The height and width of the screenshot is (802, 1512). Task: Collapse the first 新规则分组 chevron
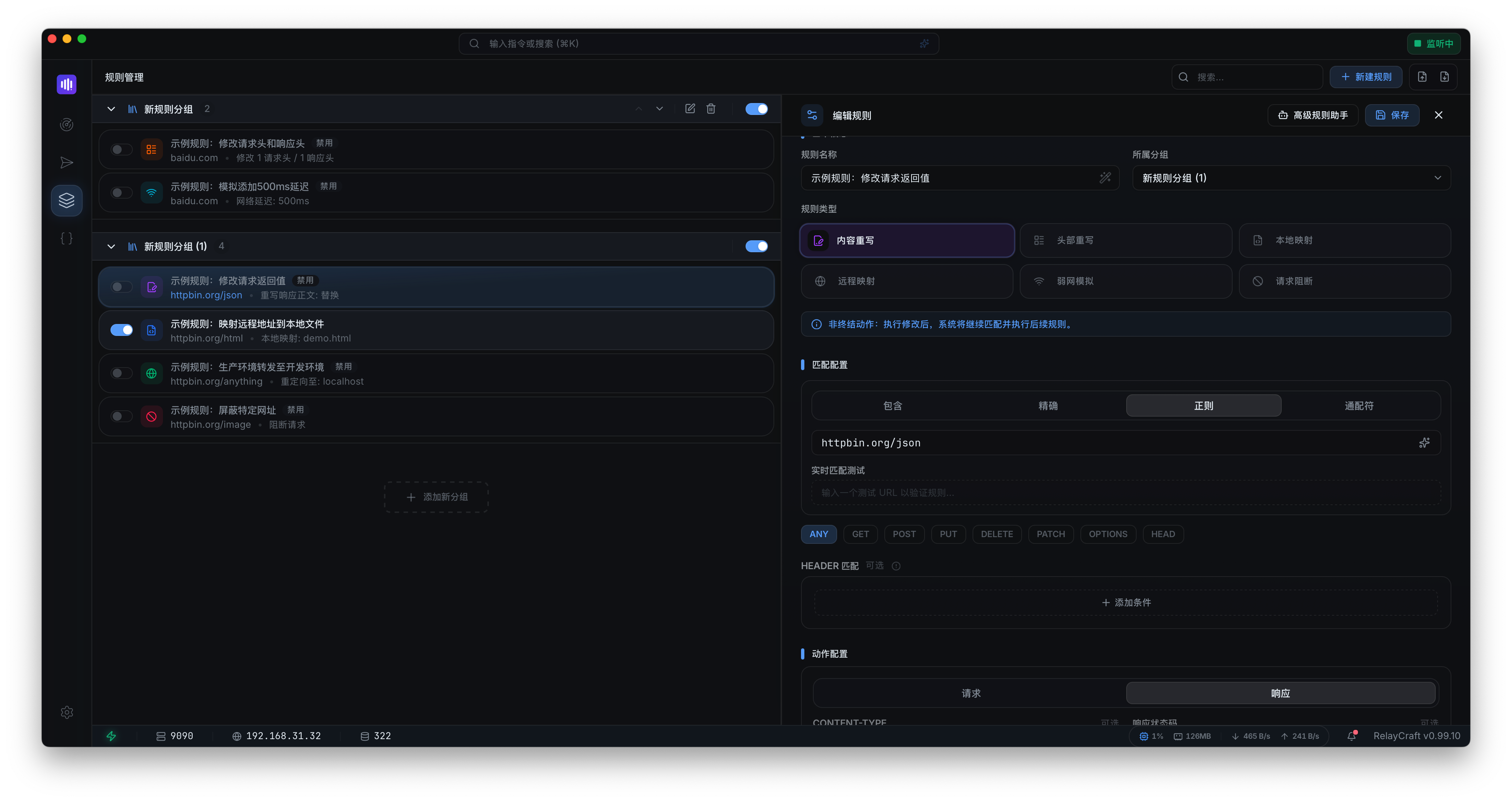(111, 109)
